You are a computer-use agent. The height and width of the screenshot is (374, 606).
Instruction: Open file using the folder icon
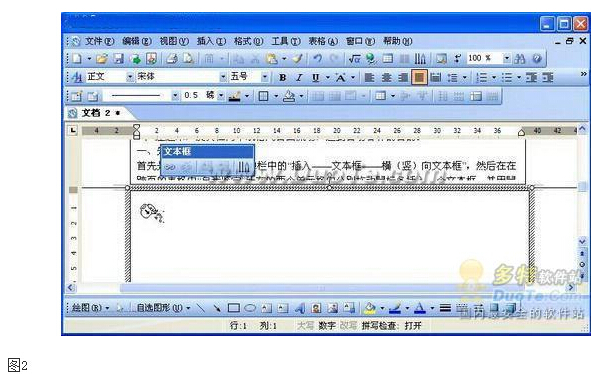(x=102, y=59)
